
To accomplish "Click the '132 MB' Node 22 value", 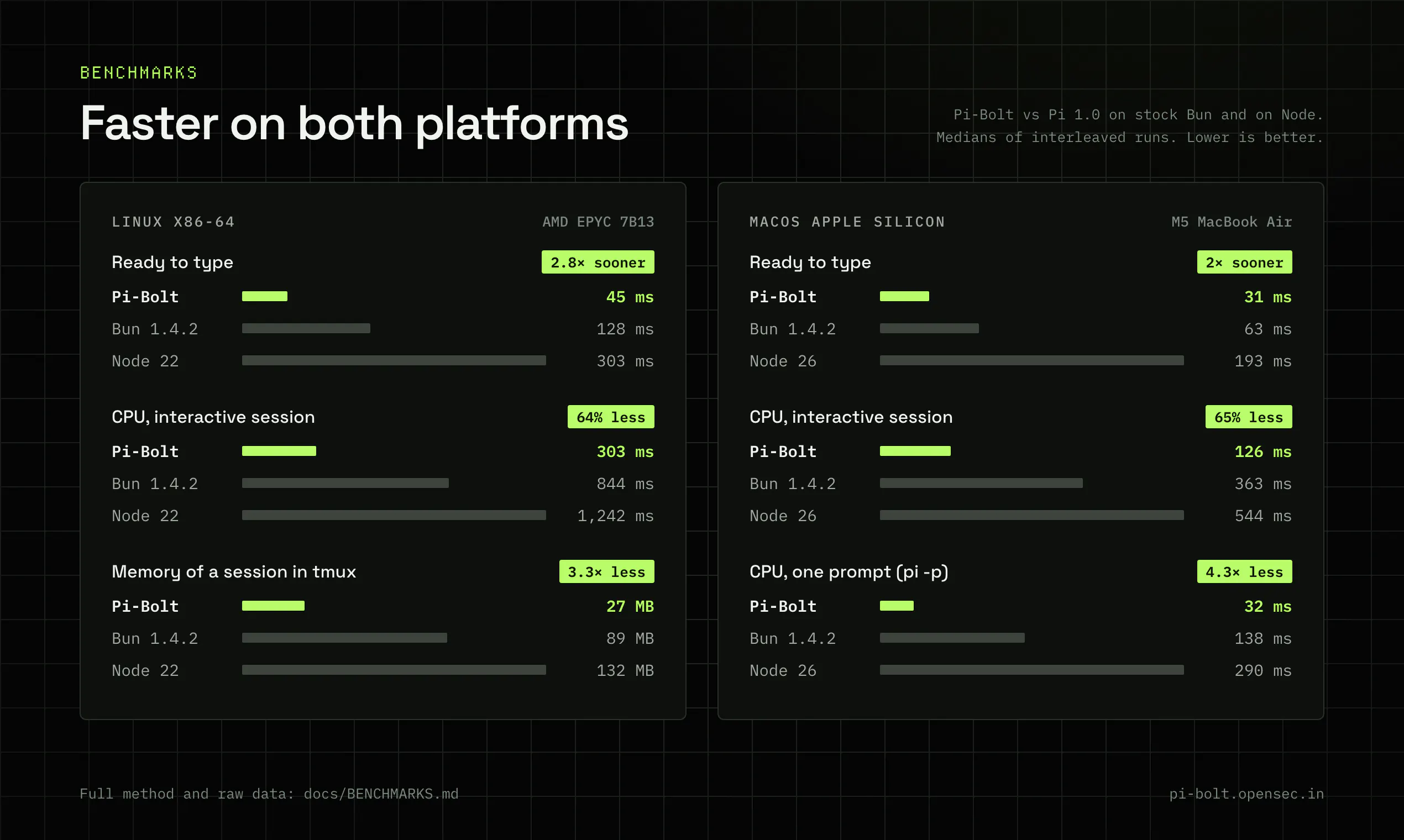I will click(x=626, y=671).
